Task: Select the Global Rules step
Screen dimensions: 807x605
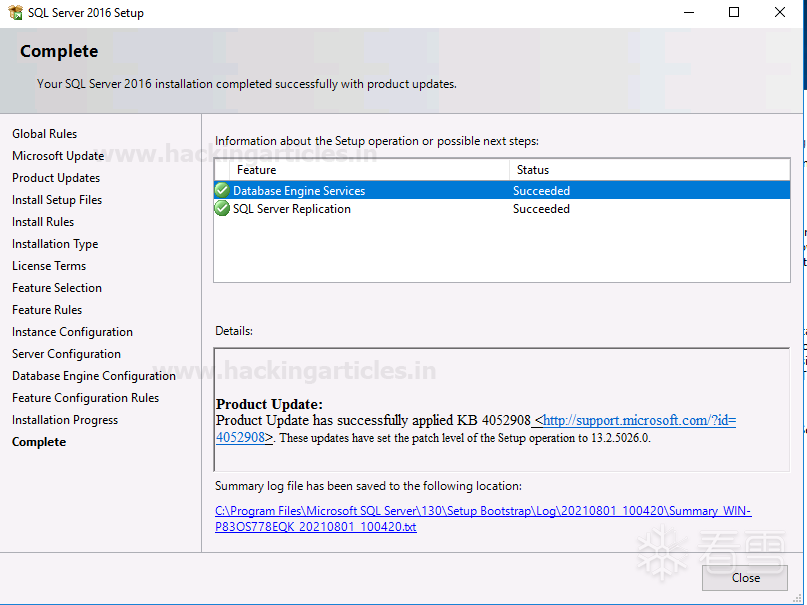Action: tap(44, 134)
